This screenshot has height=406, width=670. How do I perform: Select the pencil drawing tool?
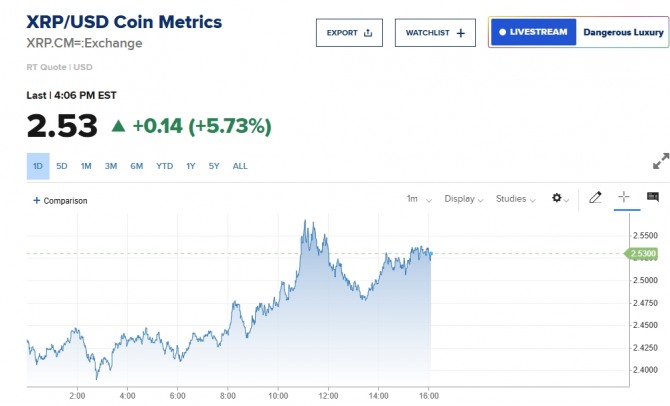(x=595, y=198)
